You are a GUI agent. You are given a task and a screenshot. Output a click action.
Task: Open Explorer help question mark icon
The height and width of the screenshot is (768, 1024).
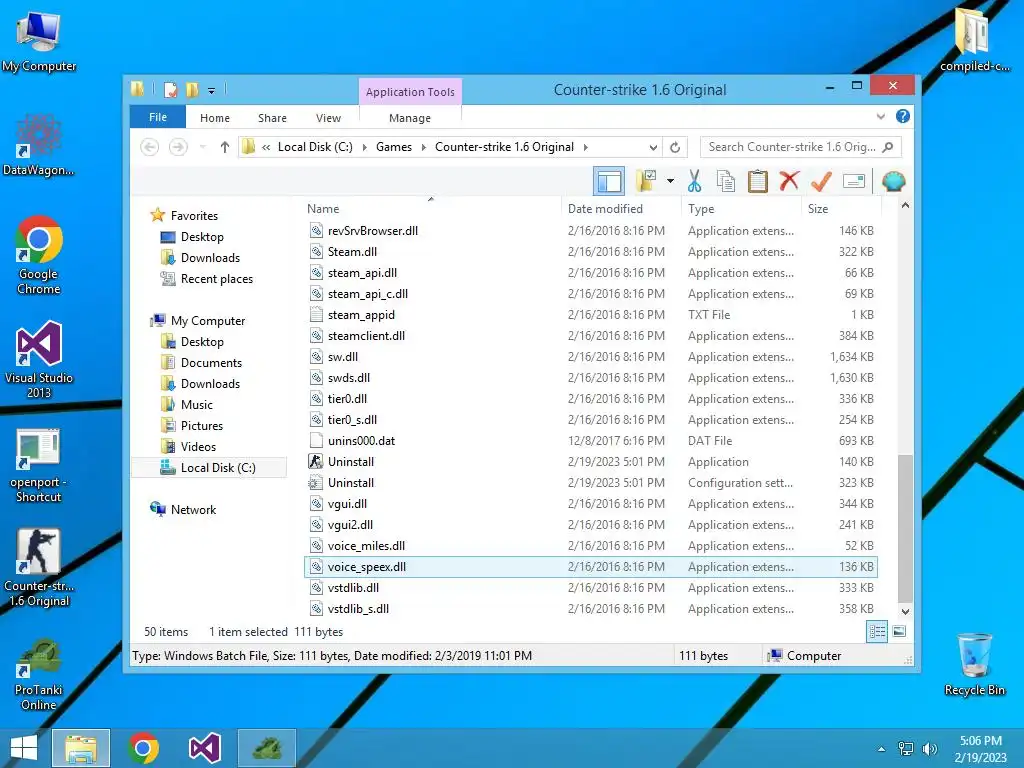903,116
